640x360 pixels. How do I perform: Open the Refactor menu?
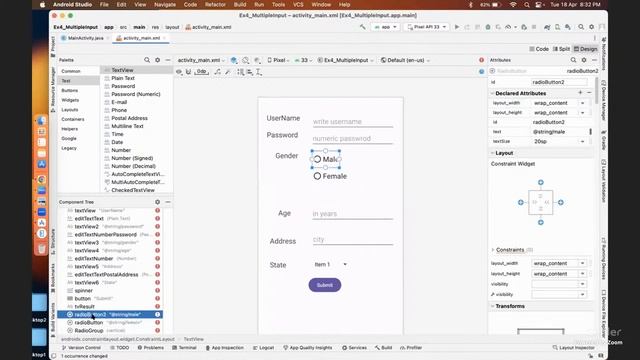tap(215, 4)
